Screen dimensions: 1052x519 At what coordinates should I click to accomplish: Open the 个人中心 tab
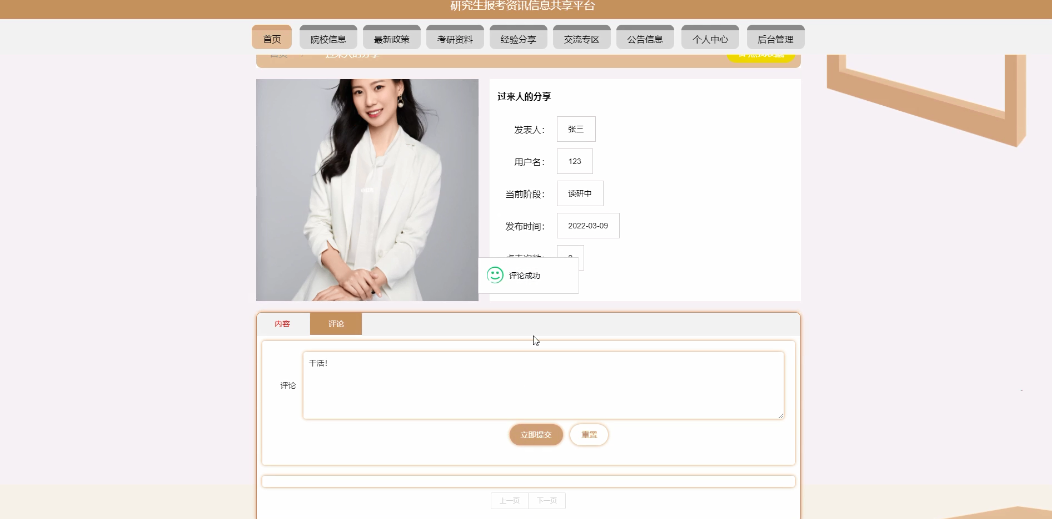tap(710, 38)
